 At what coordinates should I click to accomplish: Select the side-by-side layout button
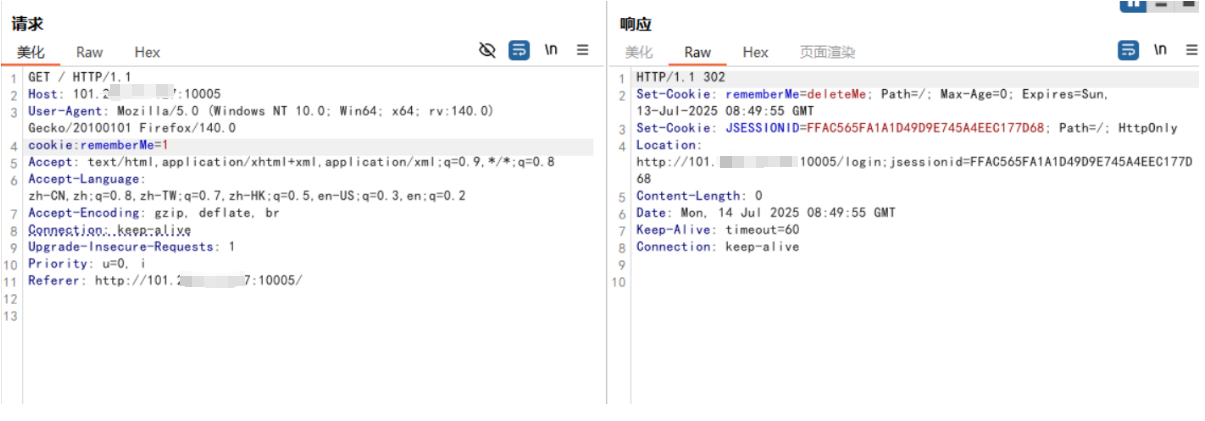pos(1132,4)
